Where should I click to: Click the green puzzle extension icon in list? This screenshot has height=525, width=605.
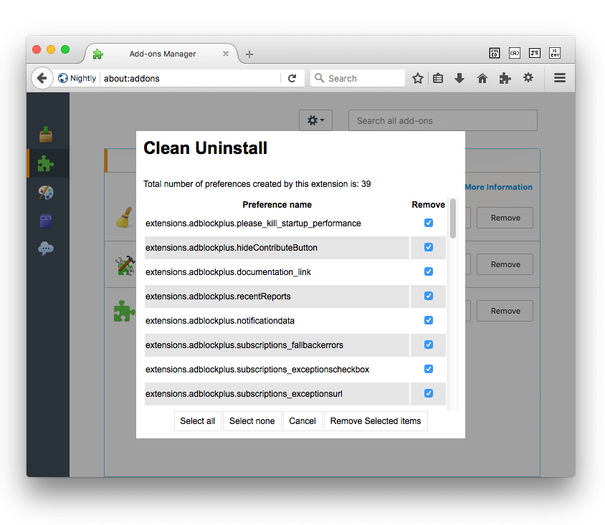point(124,311)
